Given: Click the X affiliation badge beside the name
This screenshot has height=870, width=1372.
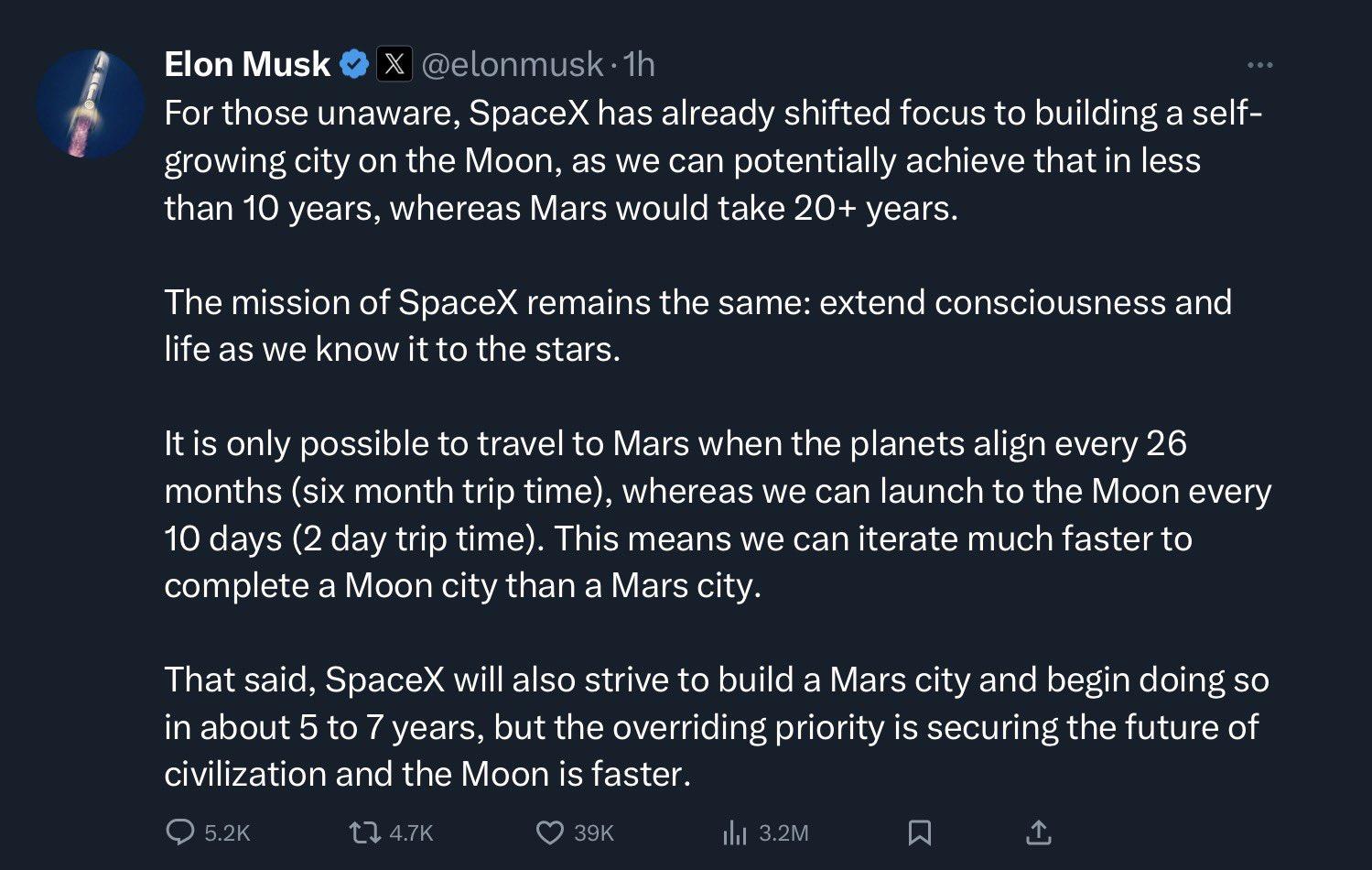Looking at the screenshot, I should (394, 65).
